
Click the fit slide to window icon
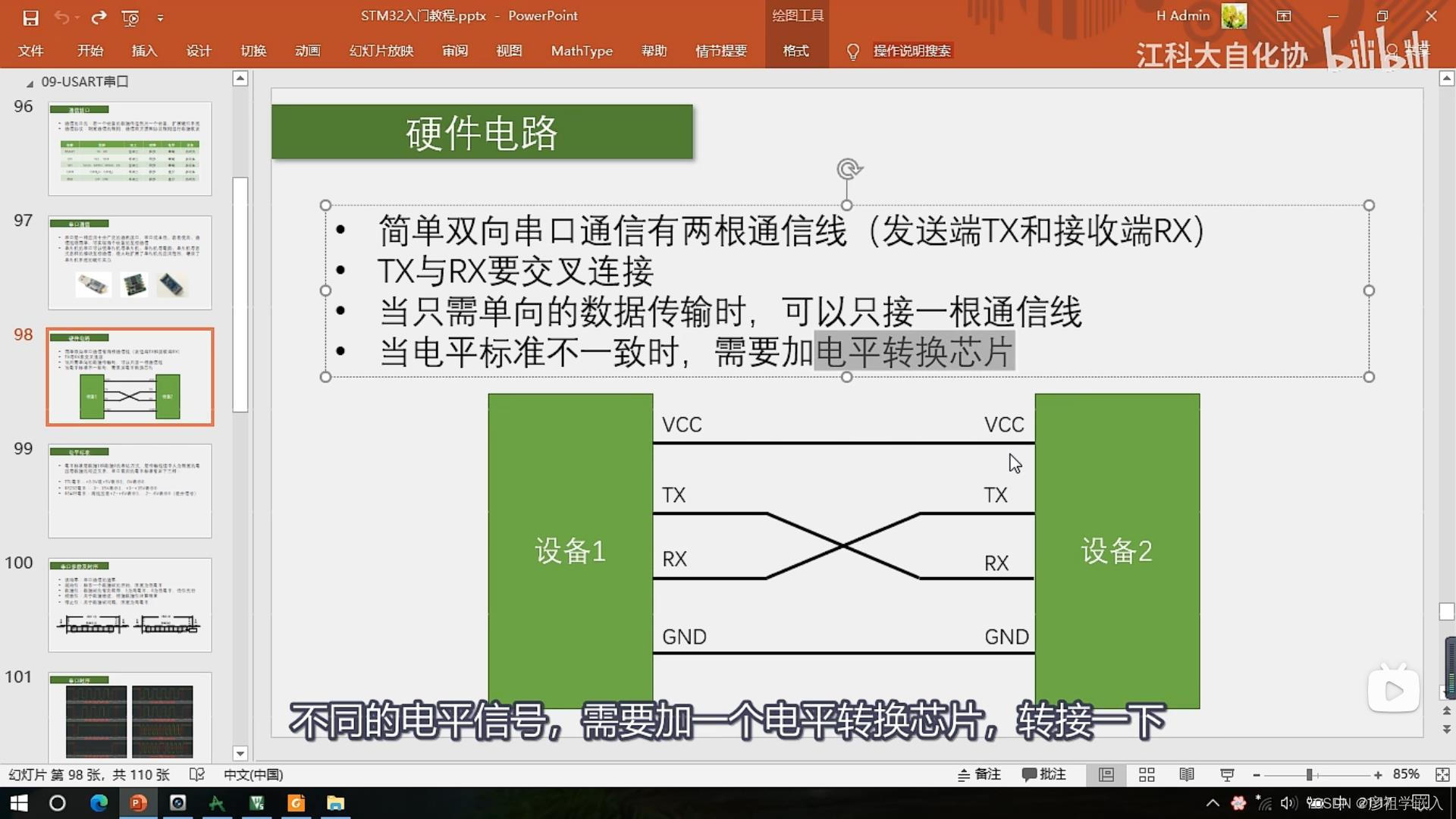pyautogui.click(x=1442, y=774)
